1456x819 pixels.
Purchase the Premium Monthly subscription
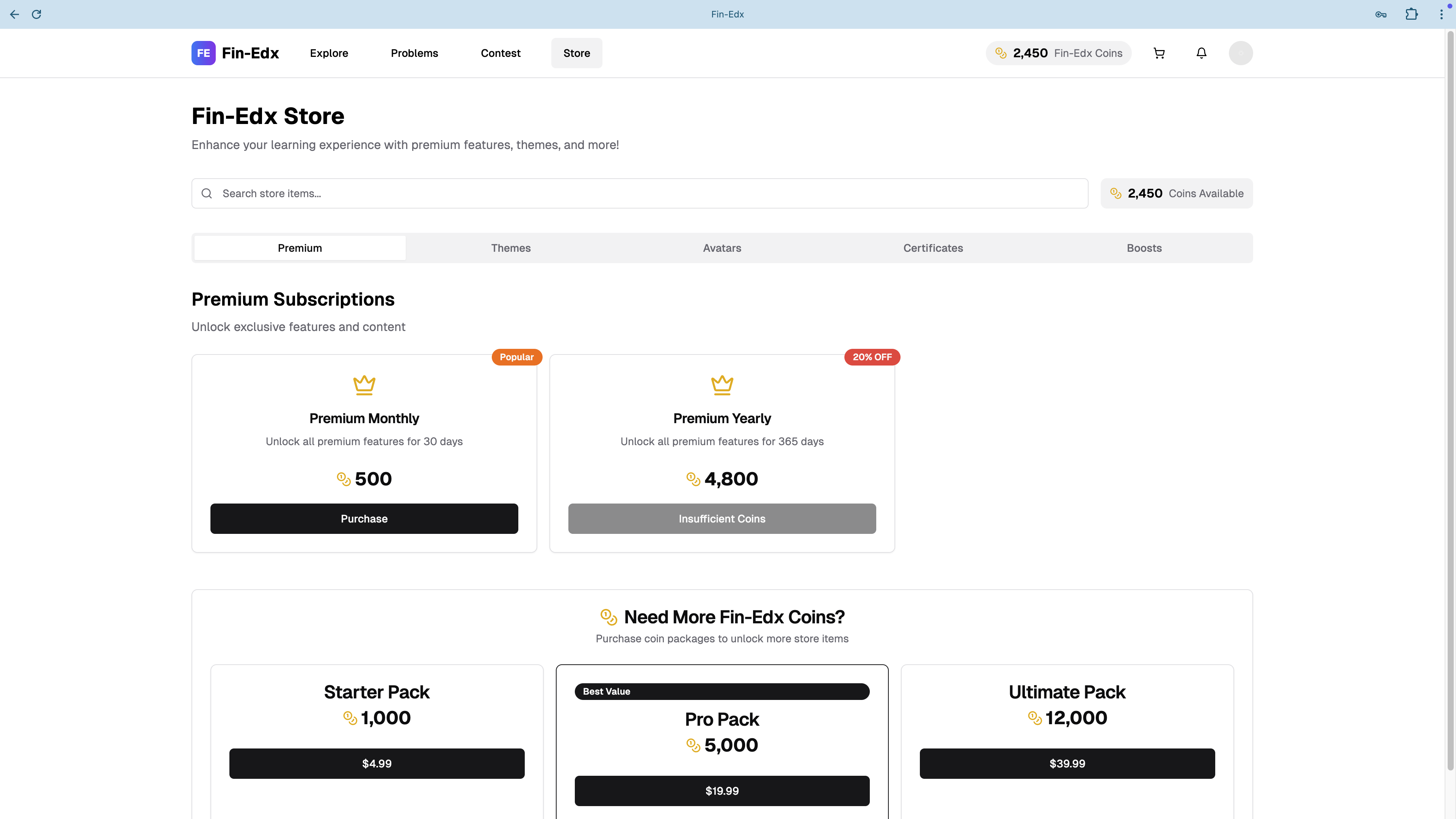pyautogui.click(x=364, y=518)
